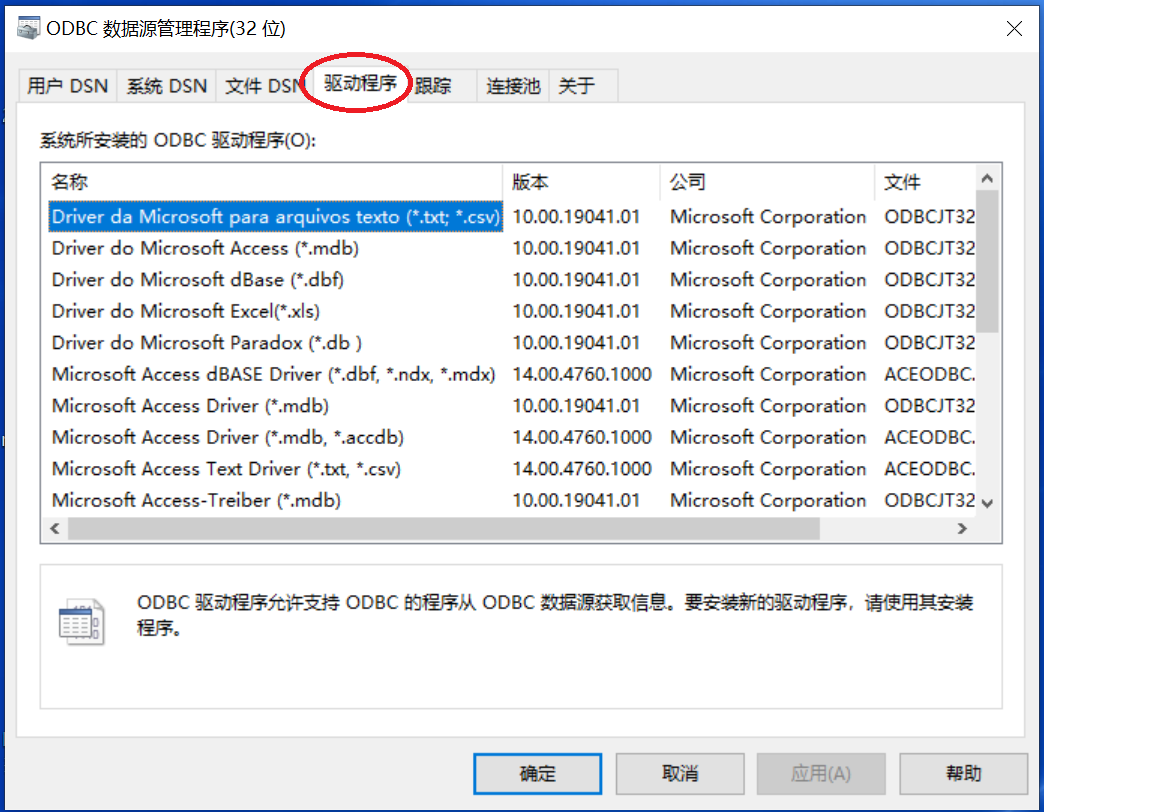The height and width of the screenshot is (812, 1152).
Task: Click the 取消 button
Action: 680,773
